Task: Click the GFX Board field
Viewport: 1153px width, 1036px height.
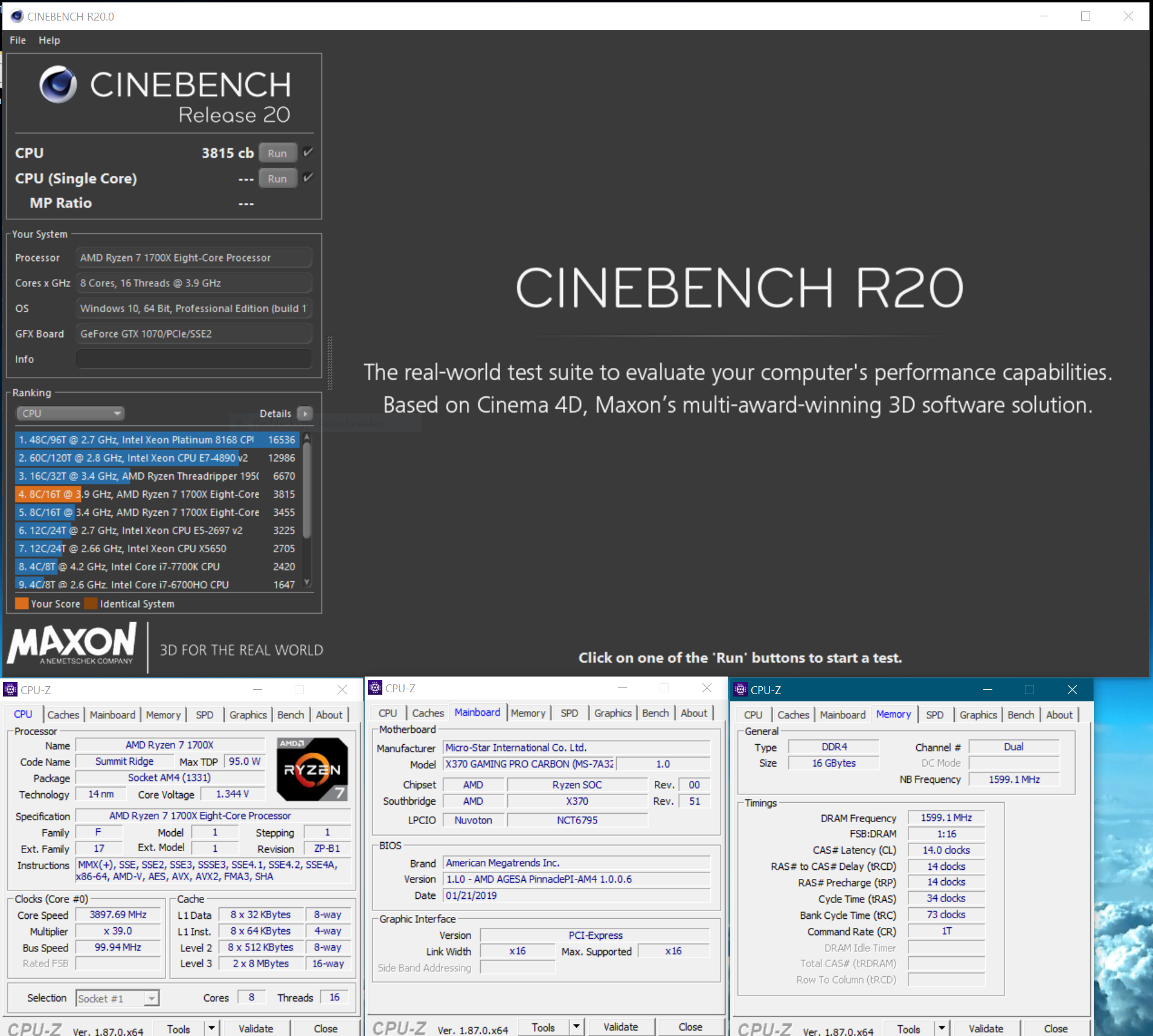Action: (193, 333)
